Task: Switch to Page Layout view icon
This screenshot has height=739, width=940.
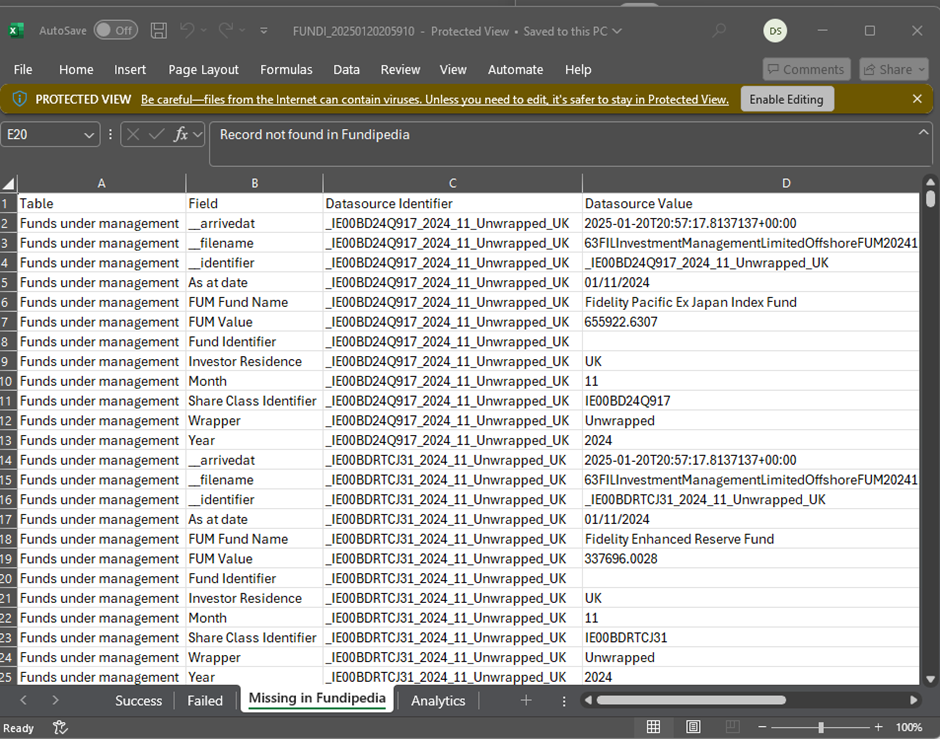Action: pos(691,727)
